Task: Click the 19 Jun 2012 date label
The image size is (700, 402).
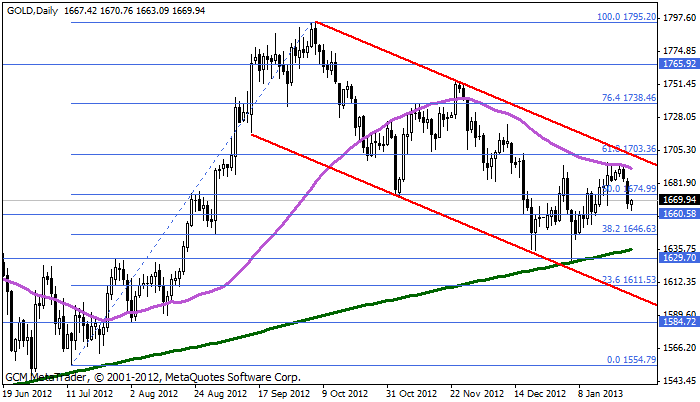Action: [29, 394]
